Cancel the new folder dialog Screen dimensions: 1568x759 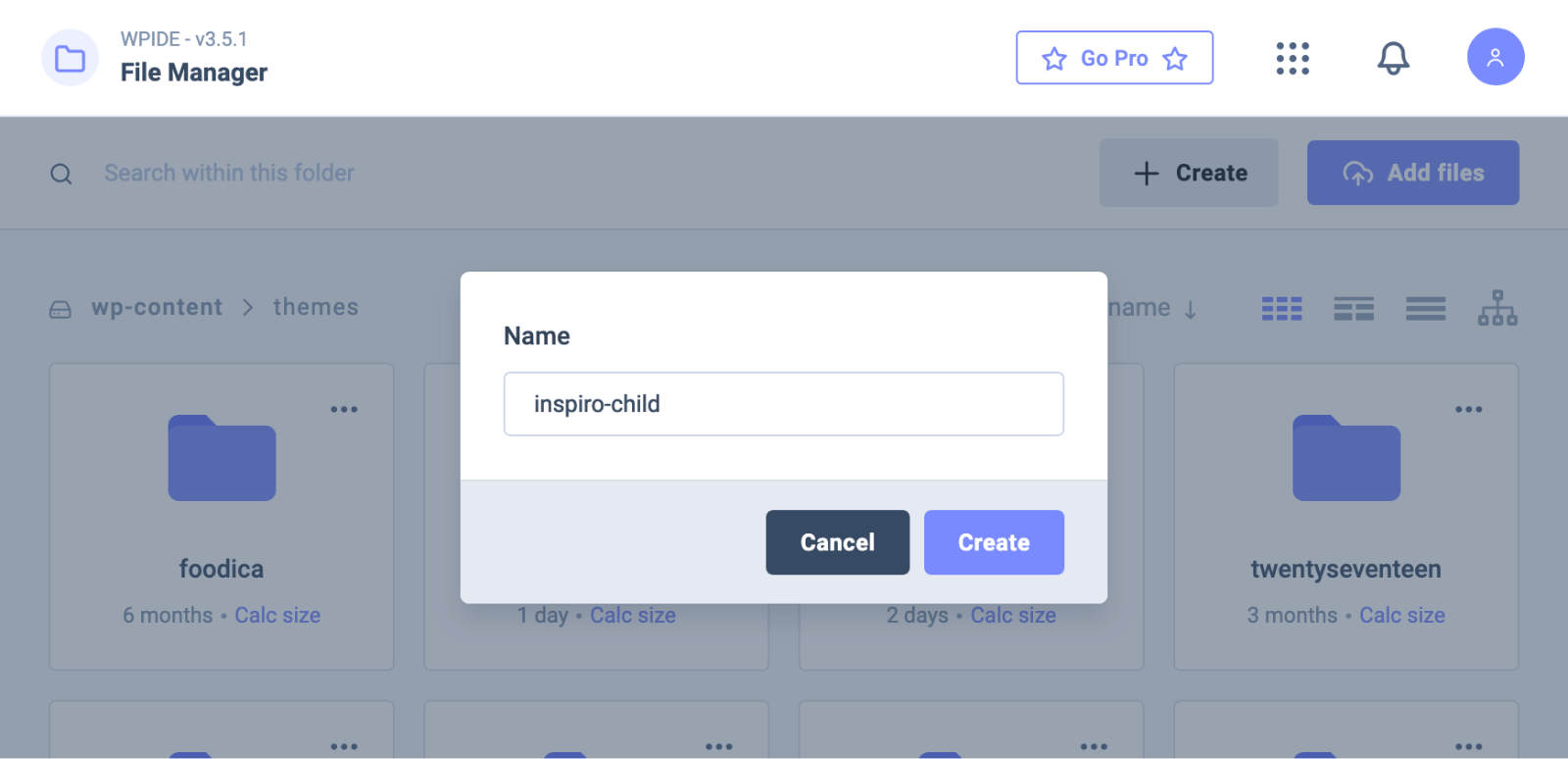click(x=837, y=542)
